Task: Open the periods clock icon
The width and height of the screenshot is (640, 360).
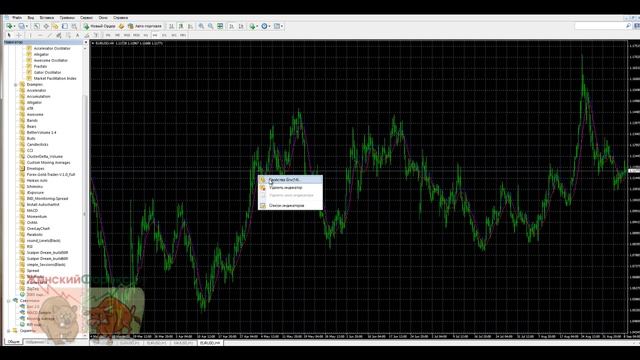Action: [264, 26]
